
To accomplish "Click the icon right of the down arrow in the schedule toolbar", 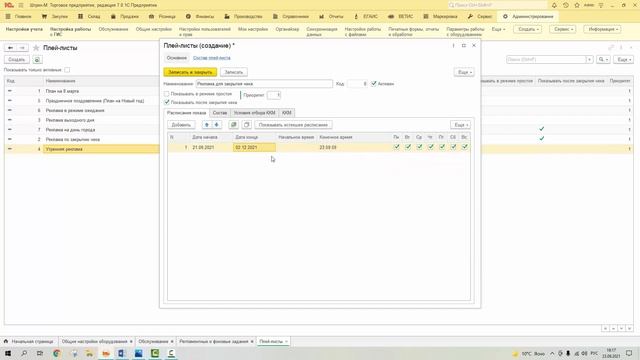I will (x=233, y=125).
